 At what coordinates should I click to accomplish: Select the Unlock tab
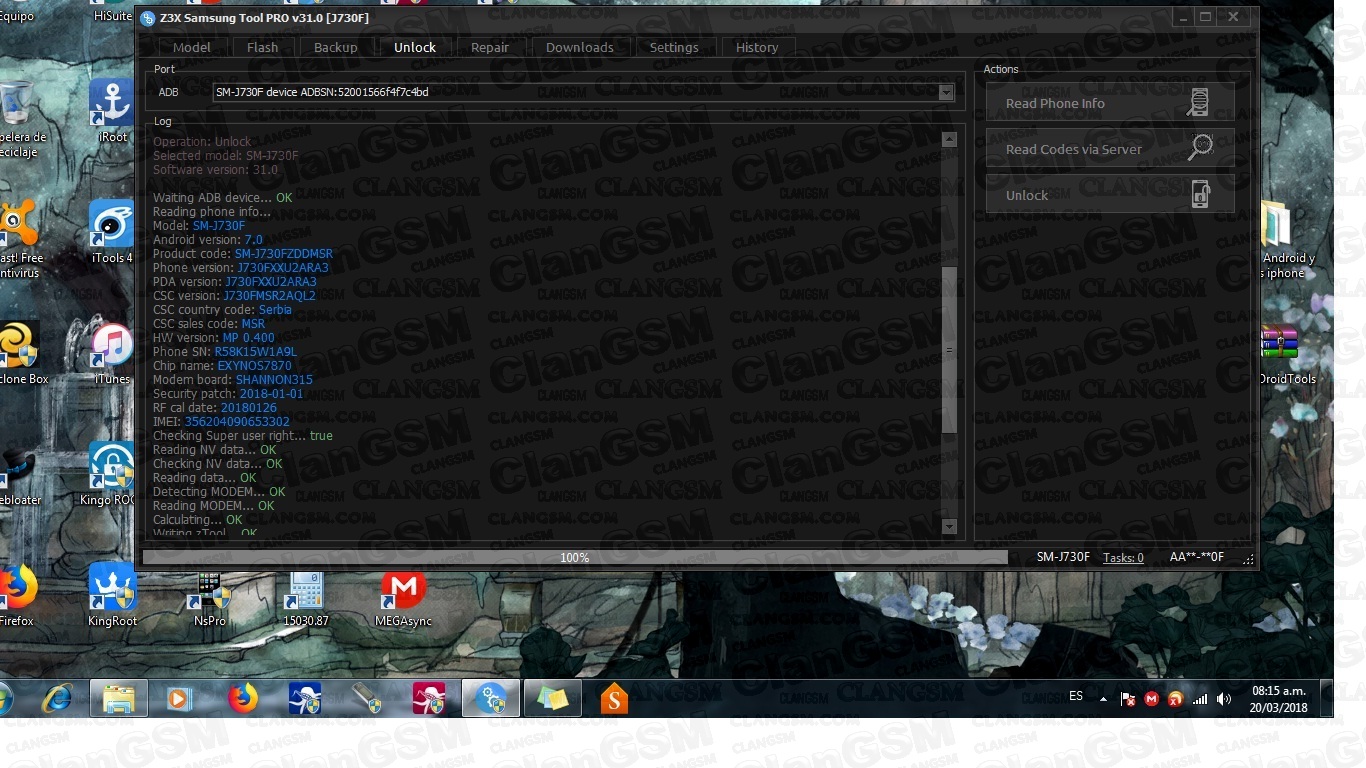click(414, 47)
